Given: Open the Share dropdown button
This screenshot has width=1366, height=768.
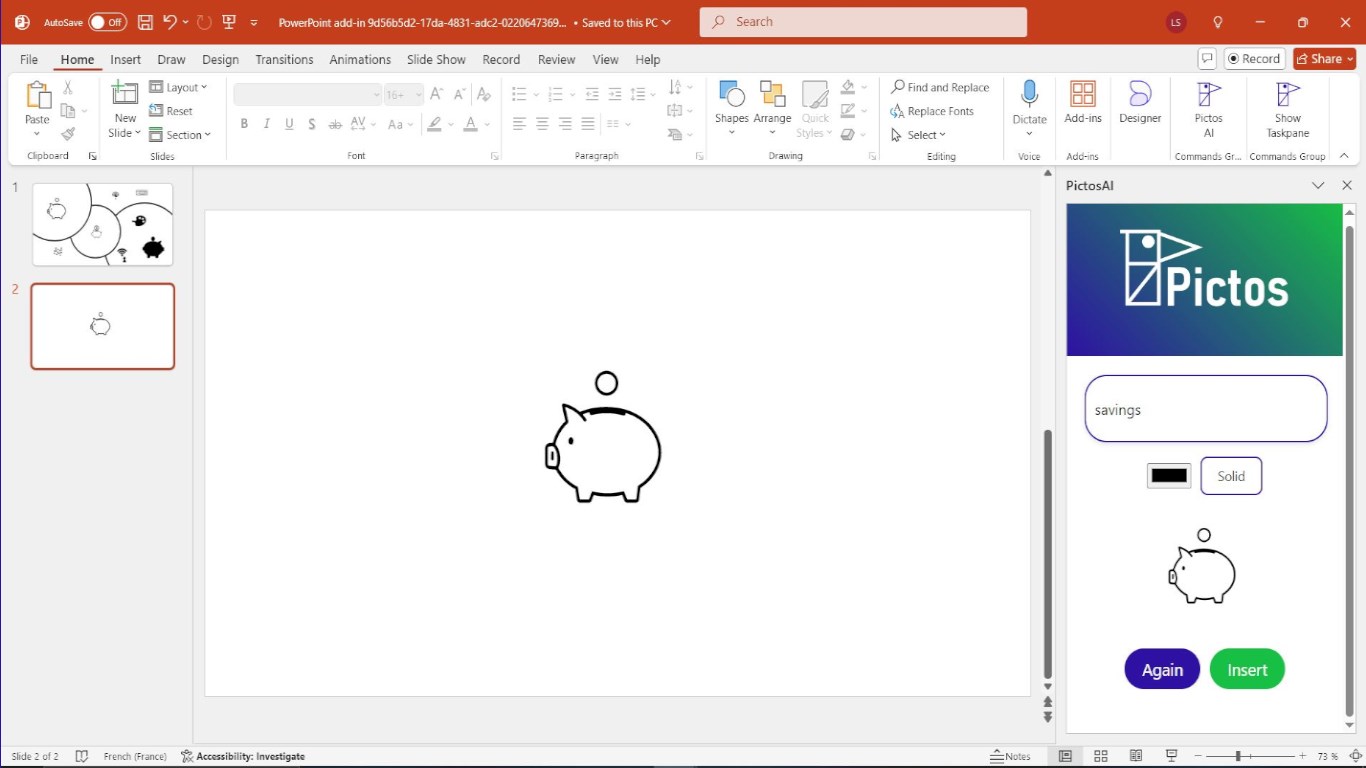Looking at the screenshot, I should pos(1324,59).
